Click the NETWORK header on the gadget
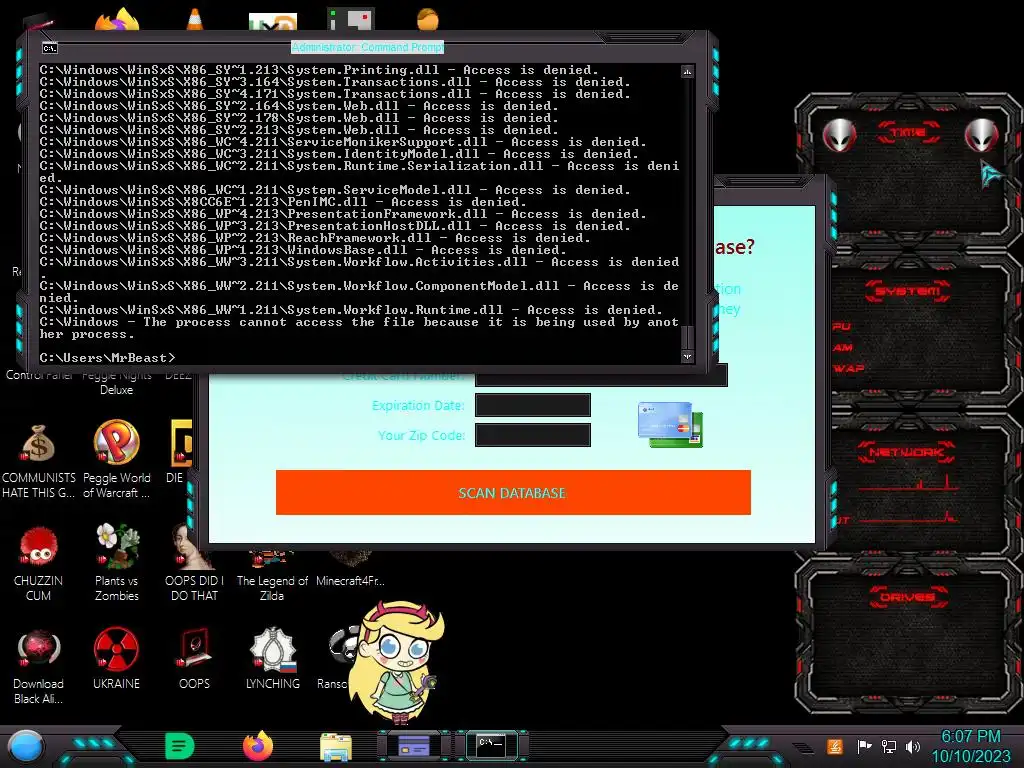This screenshot has height=768, width=1024. click(906, 452)
